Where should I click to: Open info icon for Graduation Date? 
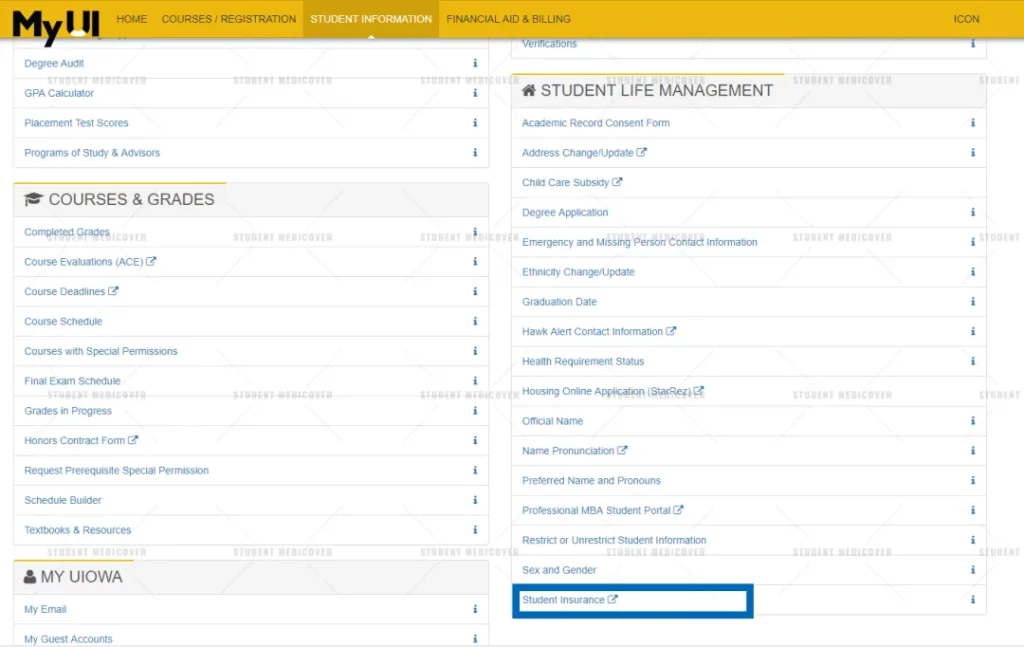click(972, 302)
